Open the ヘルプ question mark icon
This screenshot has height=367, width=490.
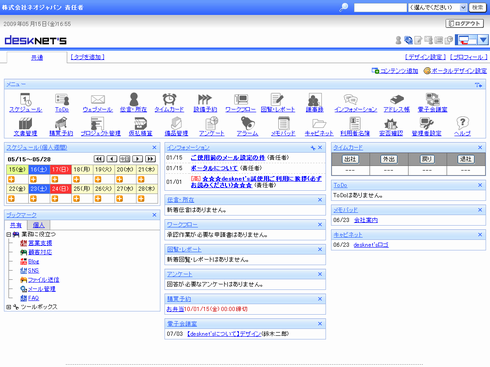(462, 123)
